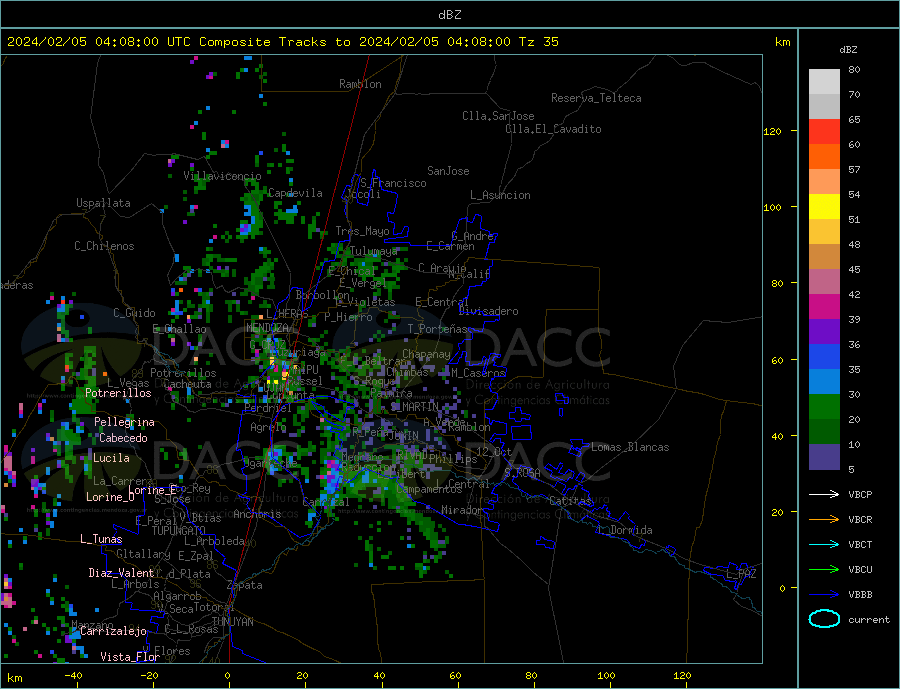Select the magenta 42 dBZ color swatch
Screen dimensions: 900x689
tap(824, 307)
